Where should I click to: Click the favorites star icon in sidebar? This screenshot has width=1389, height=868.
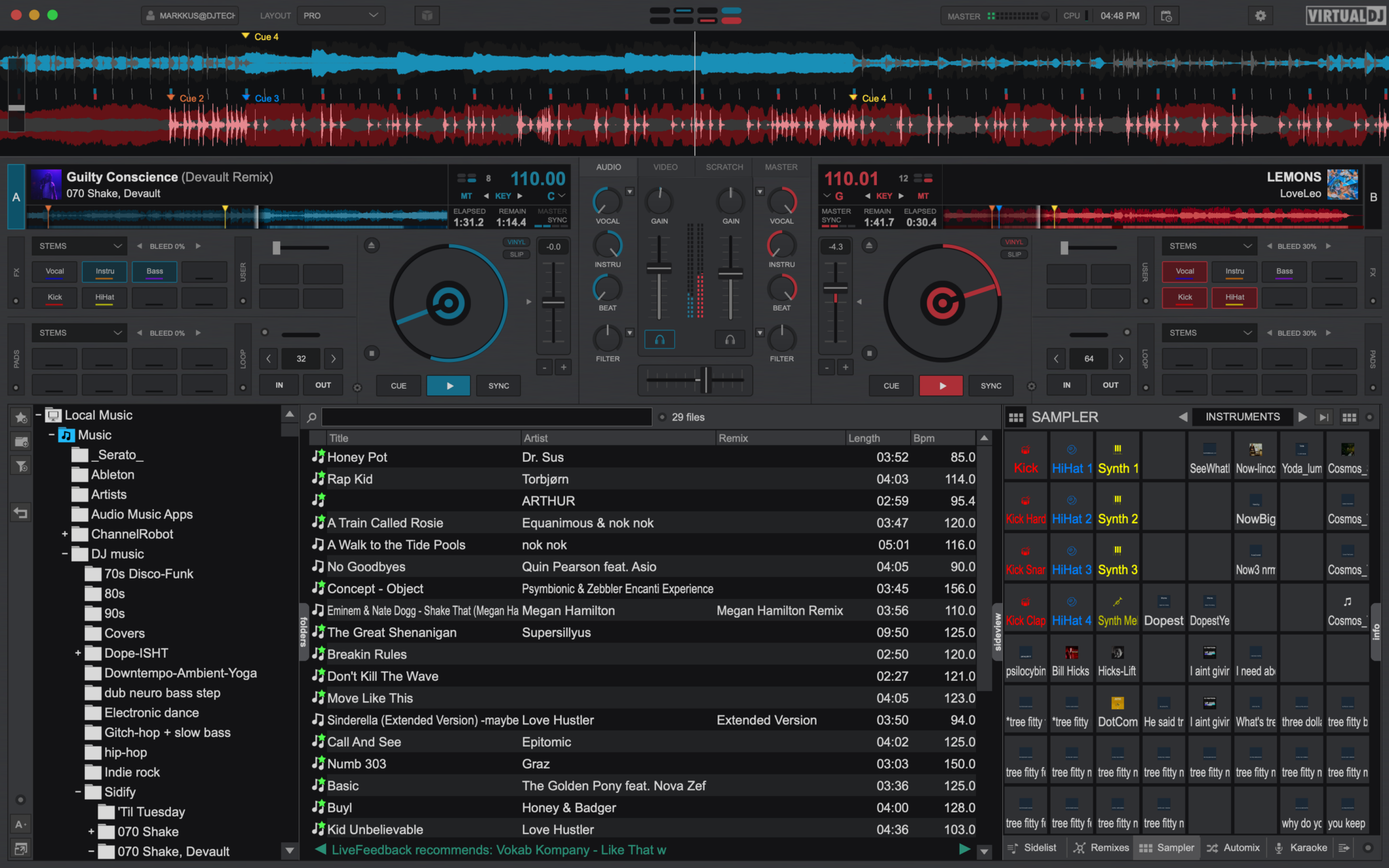click(x=20, y=417)
